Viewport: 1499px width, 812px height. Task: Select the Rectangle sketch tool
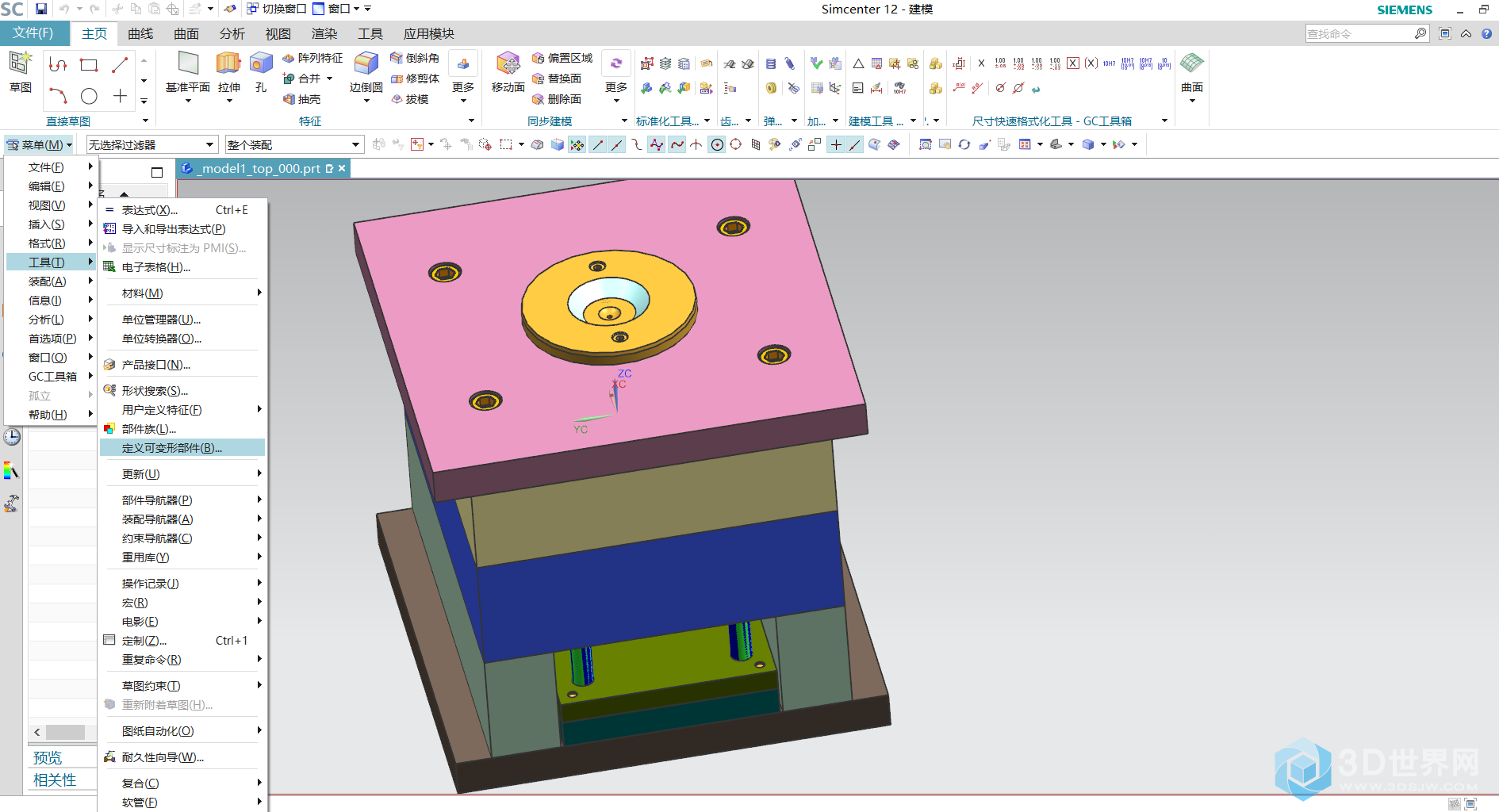click(x=89, y=64)
